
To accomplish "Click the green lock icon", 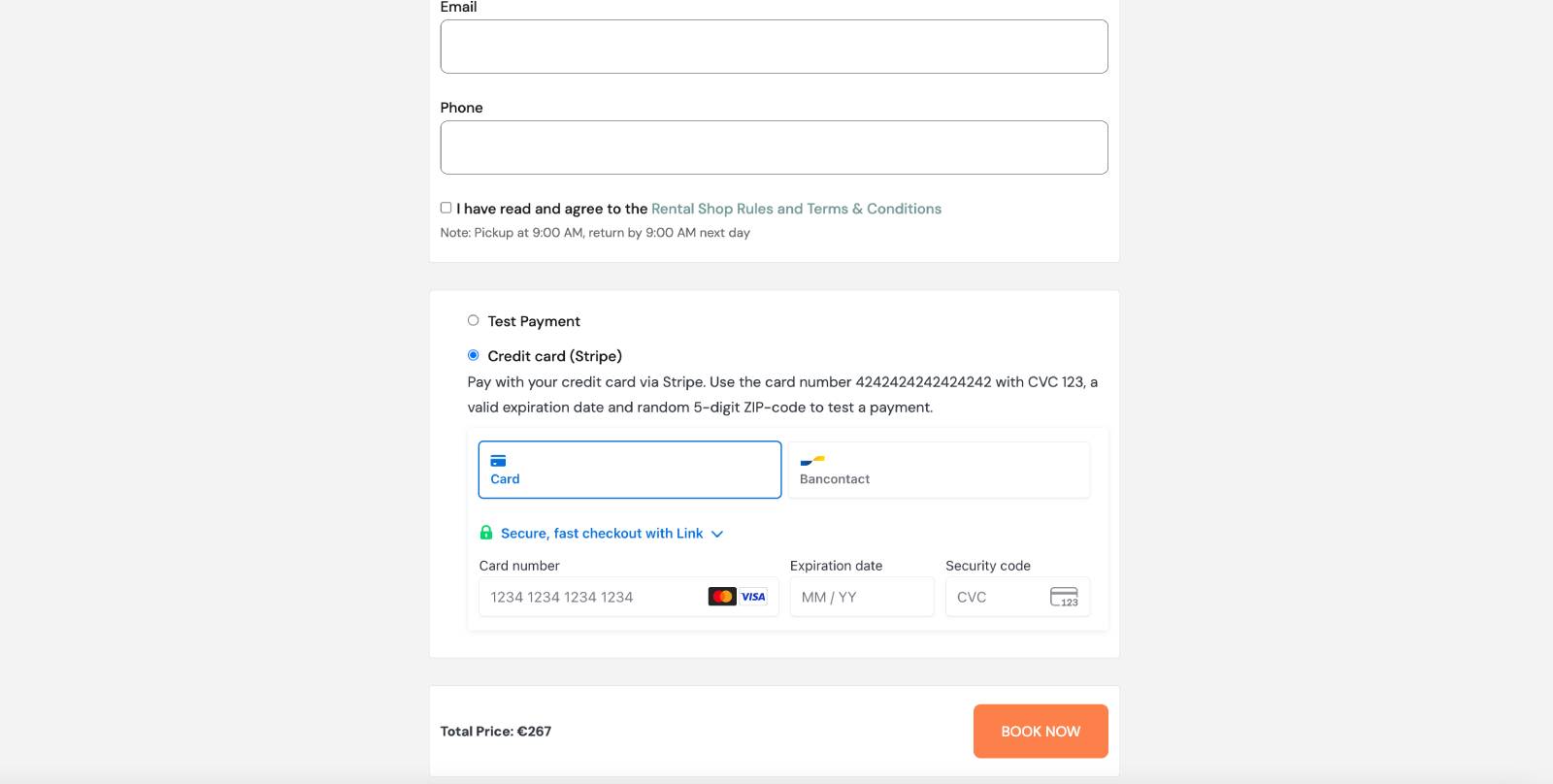I will coord(486,533).
